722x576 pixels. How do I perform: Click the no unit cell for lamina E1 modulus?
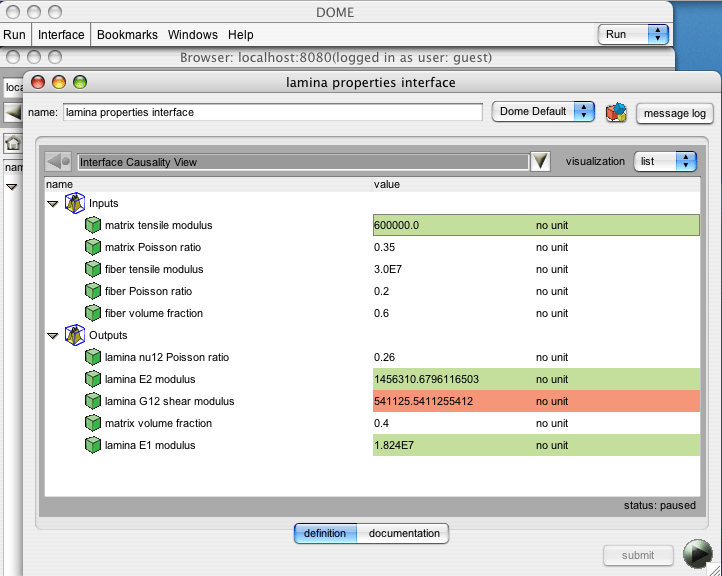552,445
